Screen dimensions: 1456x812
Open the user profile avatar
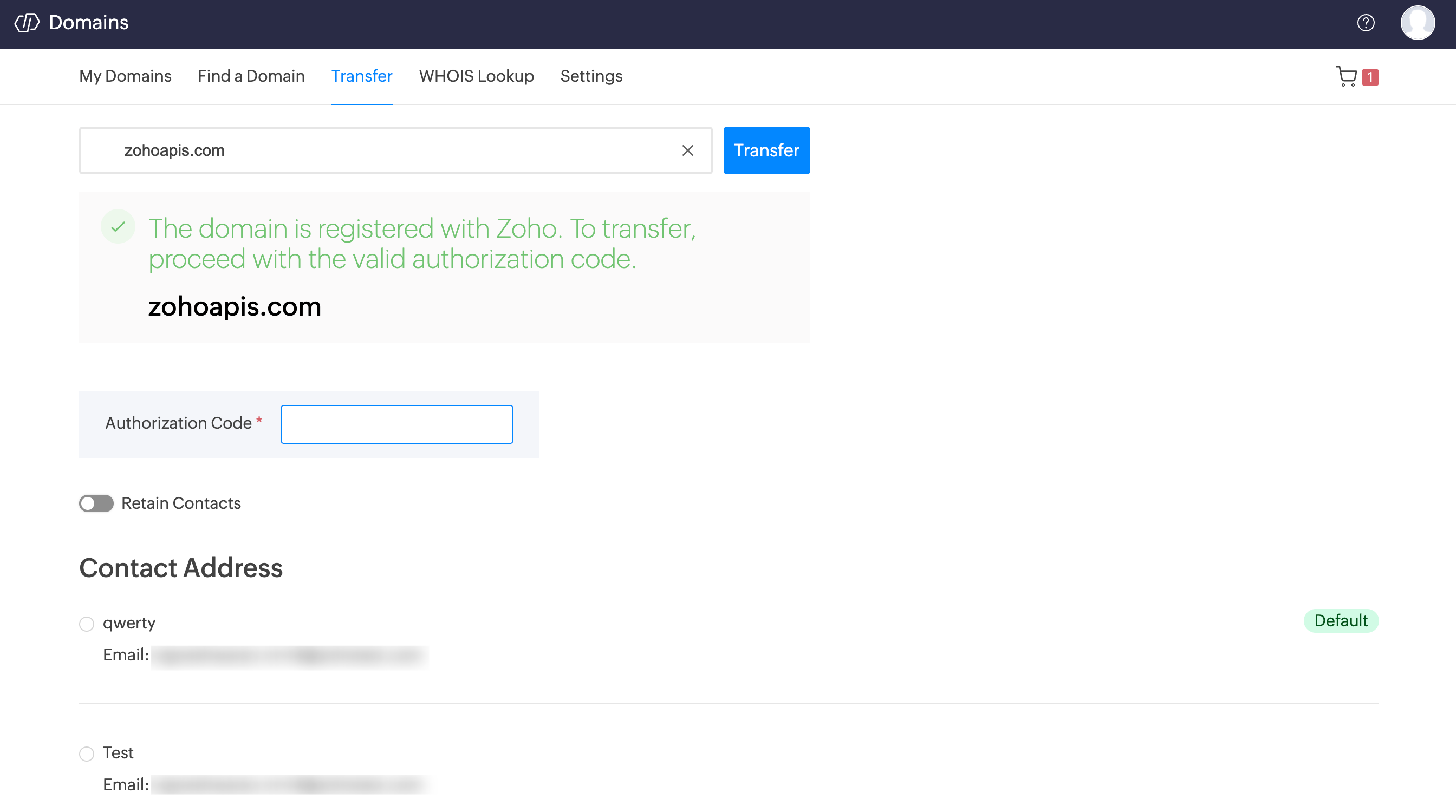click(1417, 23)
